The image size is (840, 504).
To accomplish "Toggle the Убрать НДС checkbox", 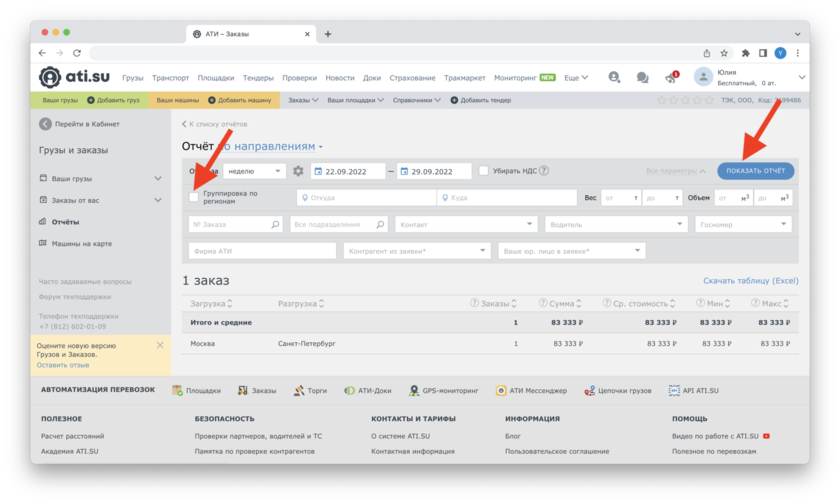I will 484,171.
